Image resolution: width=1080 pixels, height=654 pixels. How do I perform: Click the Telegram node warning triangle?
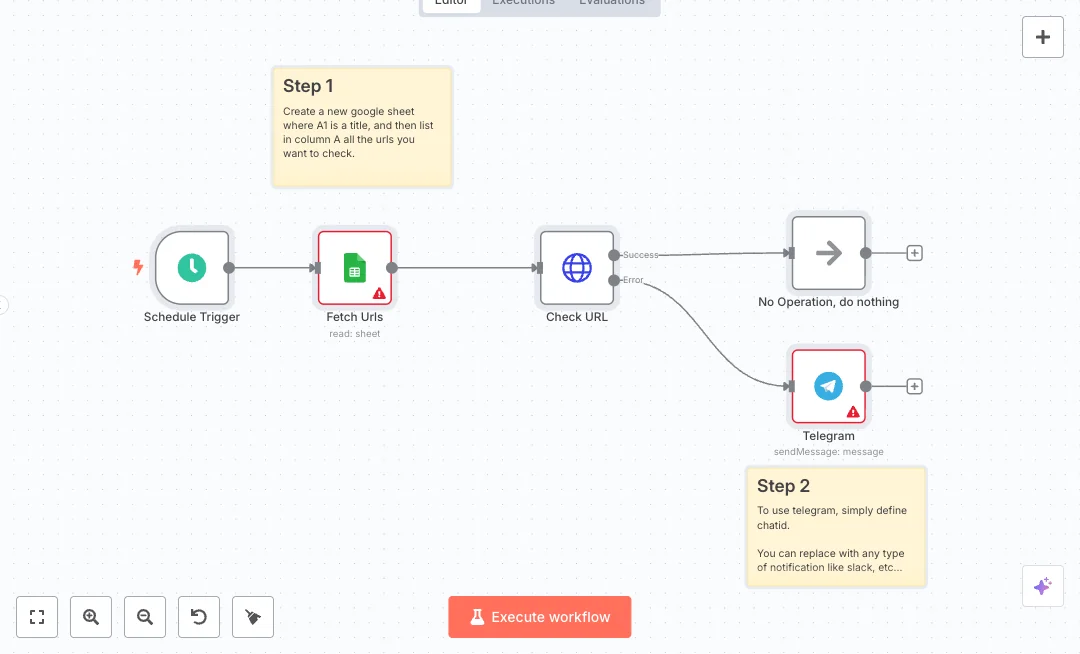(853, 411)
